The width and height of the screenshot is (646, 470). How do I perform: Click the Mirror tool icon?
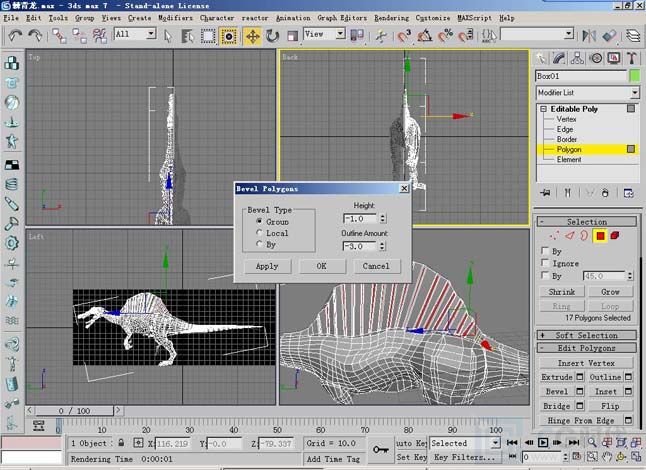tap(589, 36)
